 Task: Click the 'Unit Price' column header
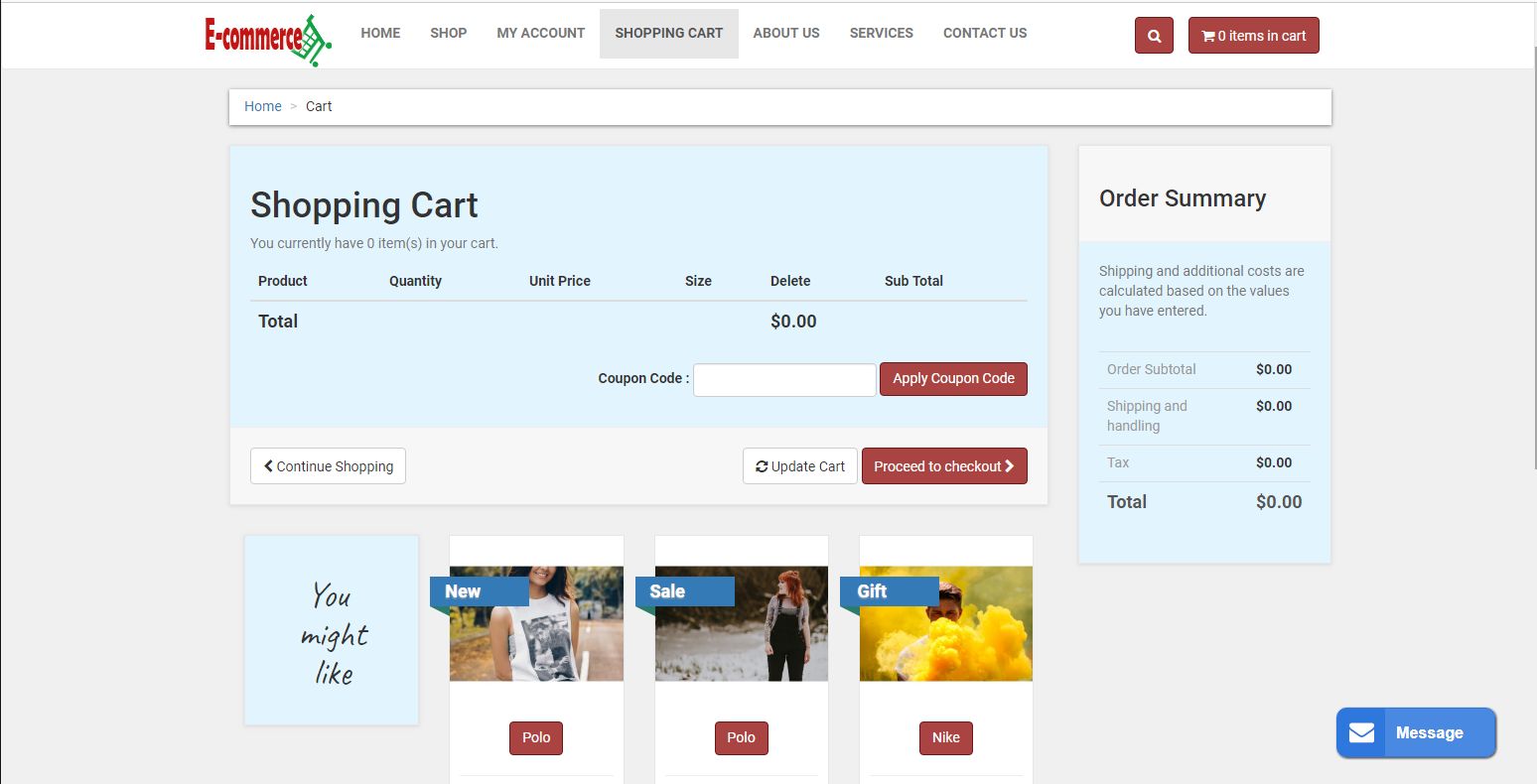click(x=560, y=281)
